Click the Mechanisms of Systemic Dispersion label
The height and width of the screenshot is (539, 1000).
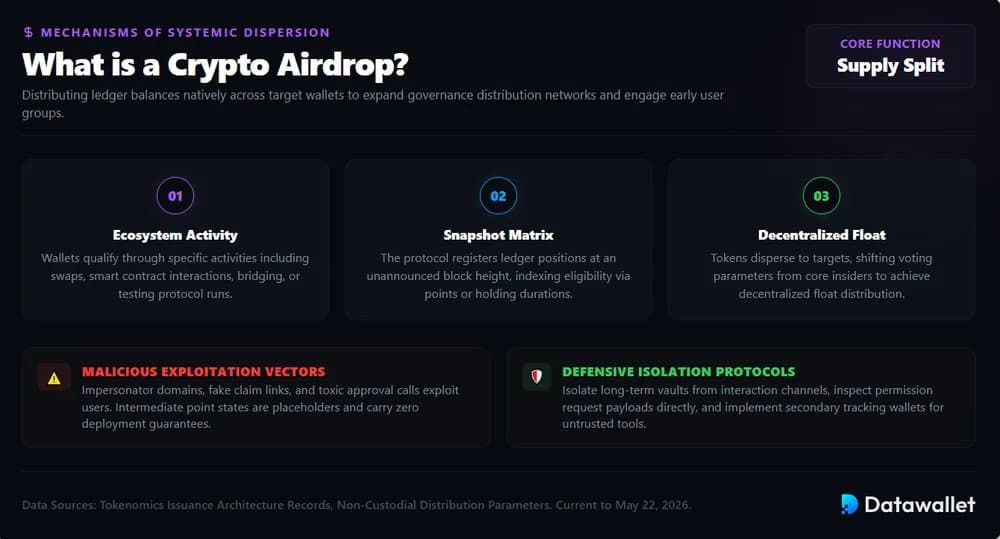[x=185, y=32]
